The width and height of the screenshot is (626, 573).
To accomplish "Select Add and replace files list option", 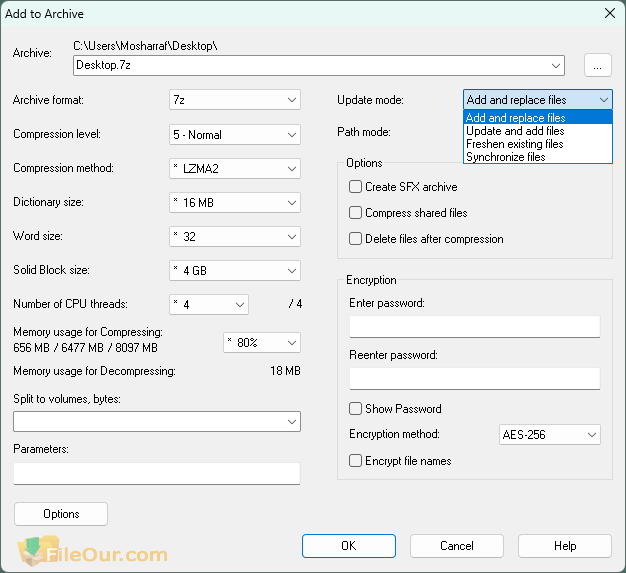I will click(538, 118).
